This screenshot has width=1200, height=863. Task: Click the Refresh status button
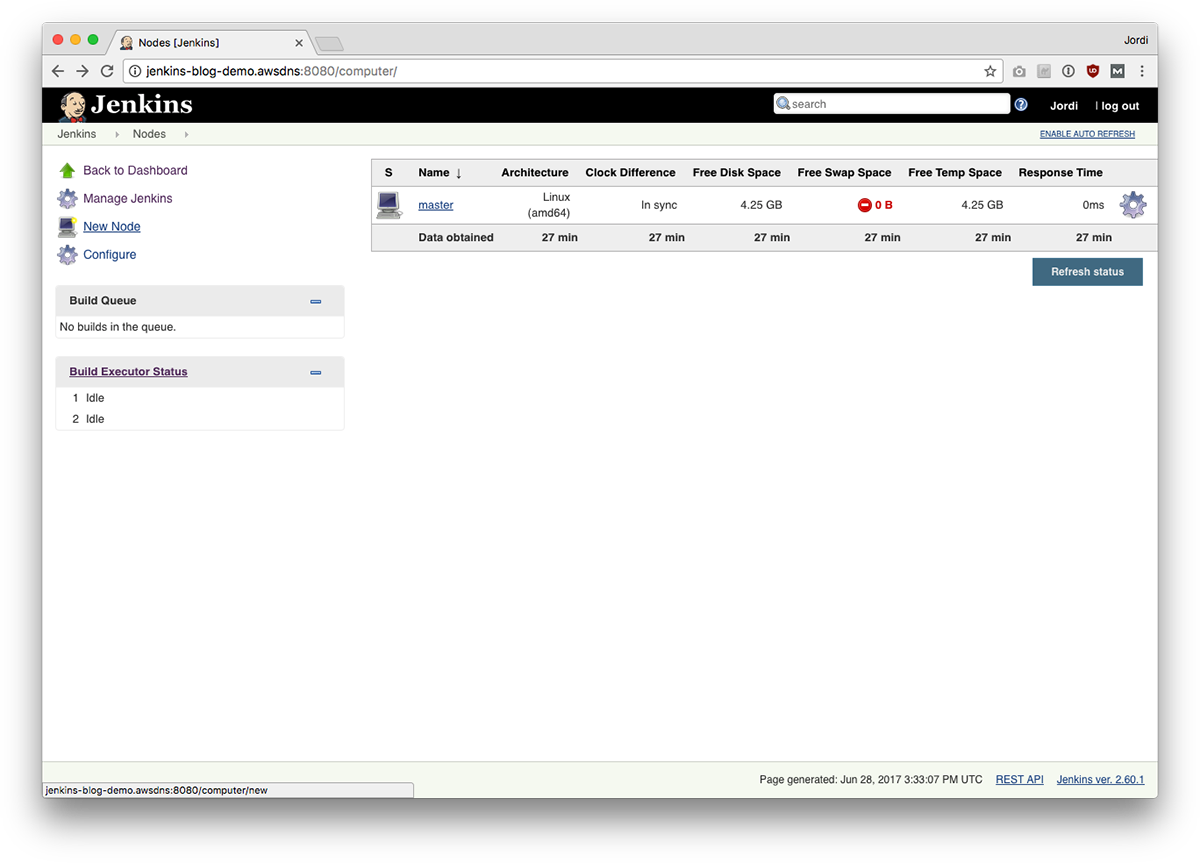1087,272
